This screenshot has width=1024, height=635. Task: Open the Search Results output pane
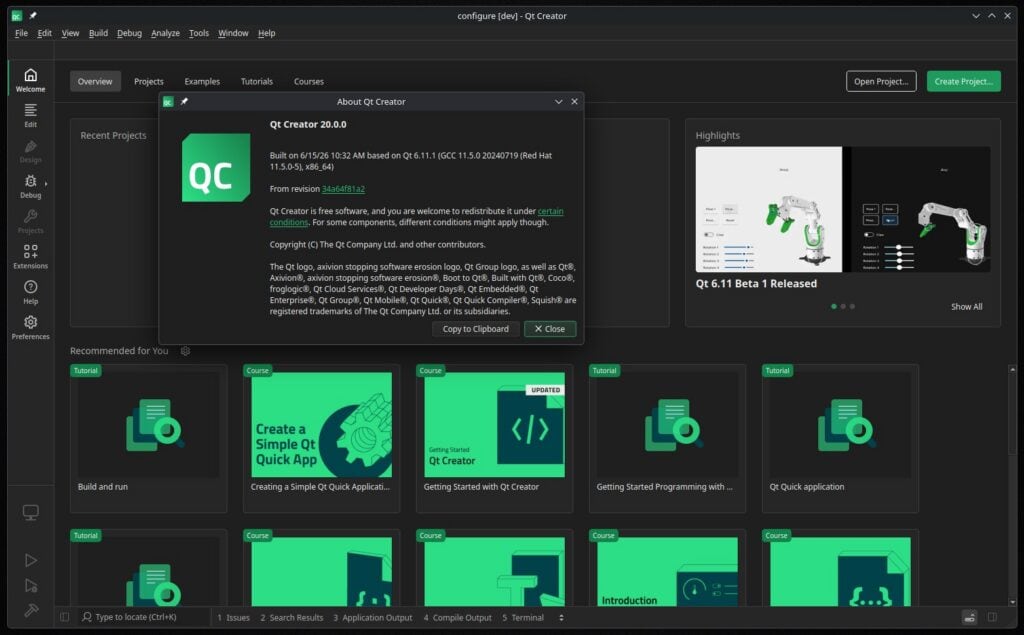[x=291, y=617]
